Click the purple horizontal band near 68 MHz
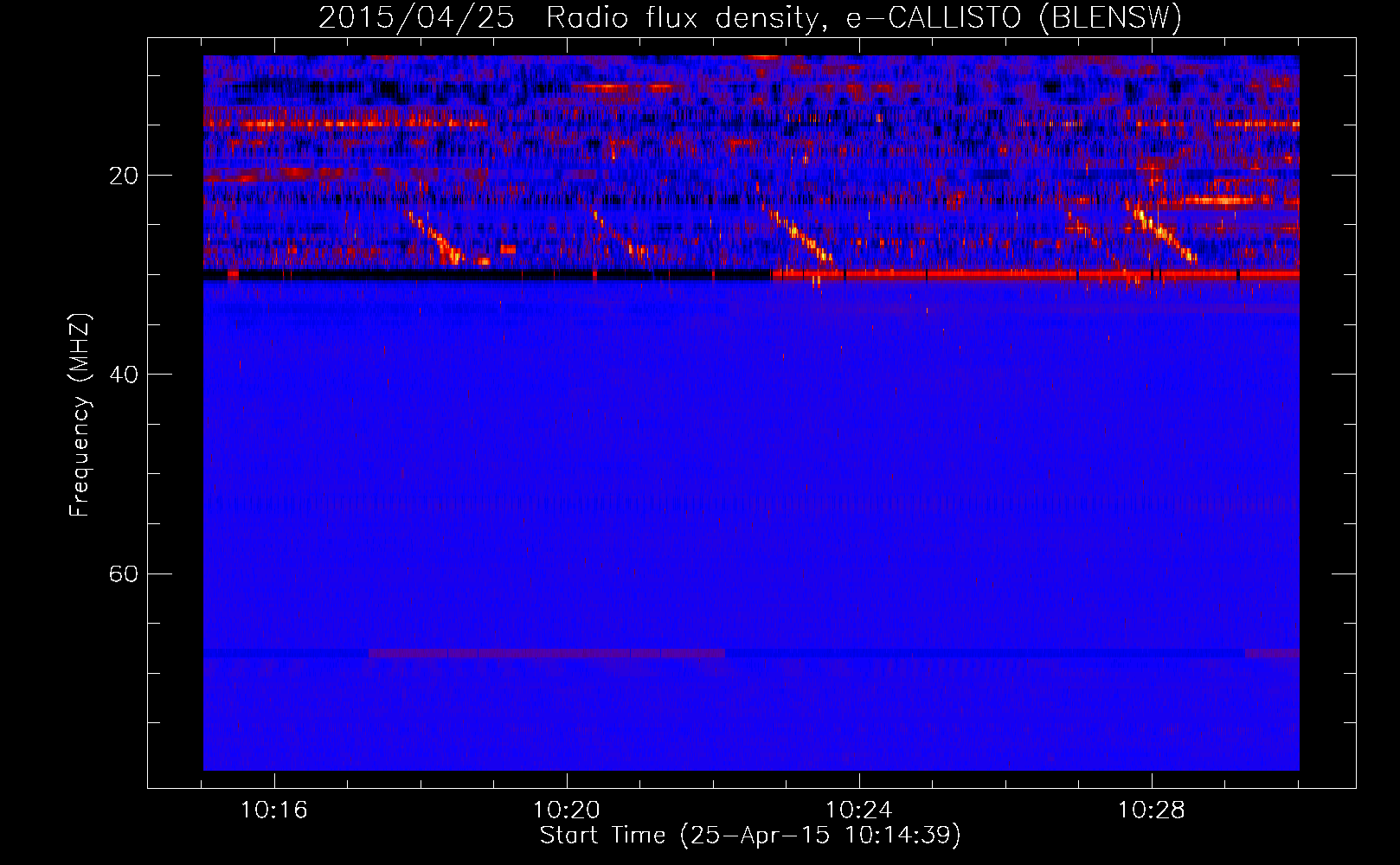This screenshot has width=1400, height=865. coord(547,653)
